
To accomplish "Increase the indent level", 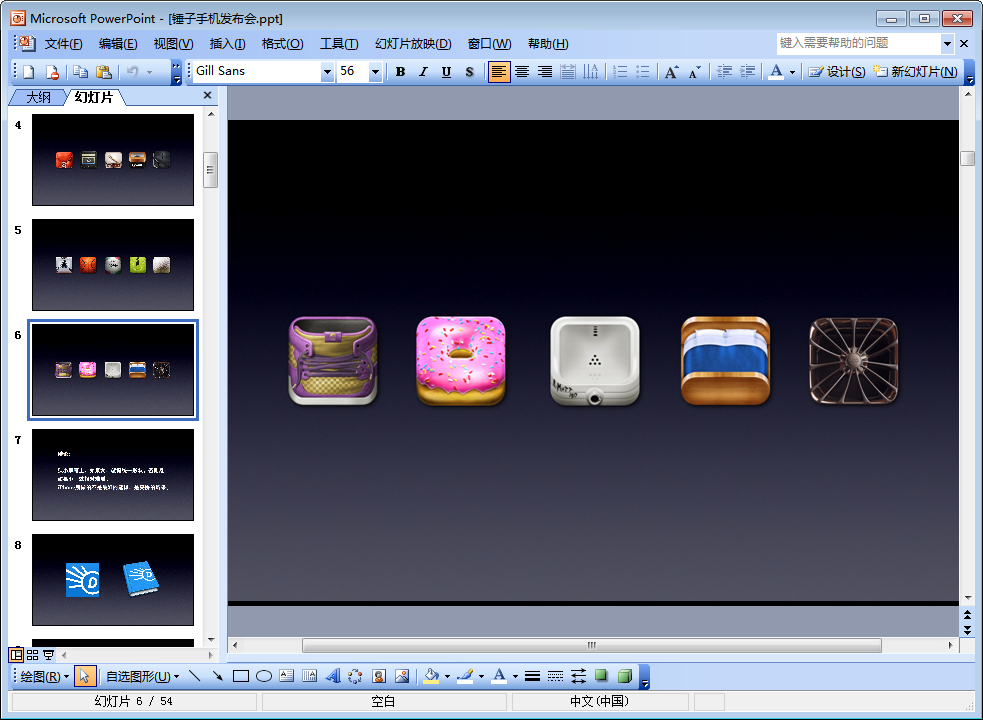I will (747, 71).
